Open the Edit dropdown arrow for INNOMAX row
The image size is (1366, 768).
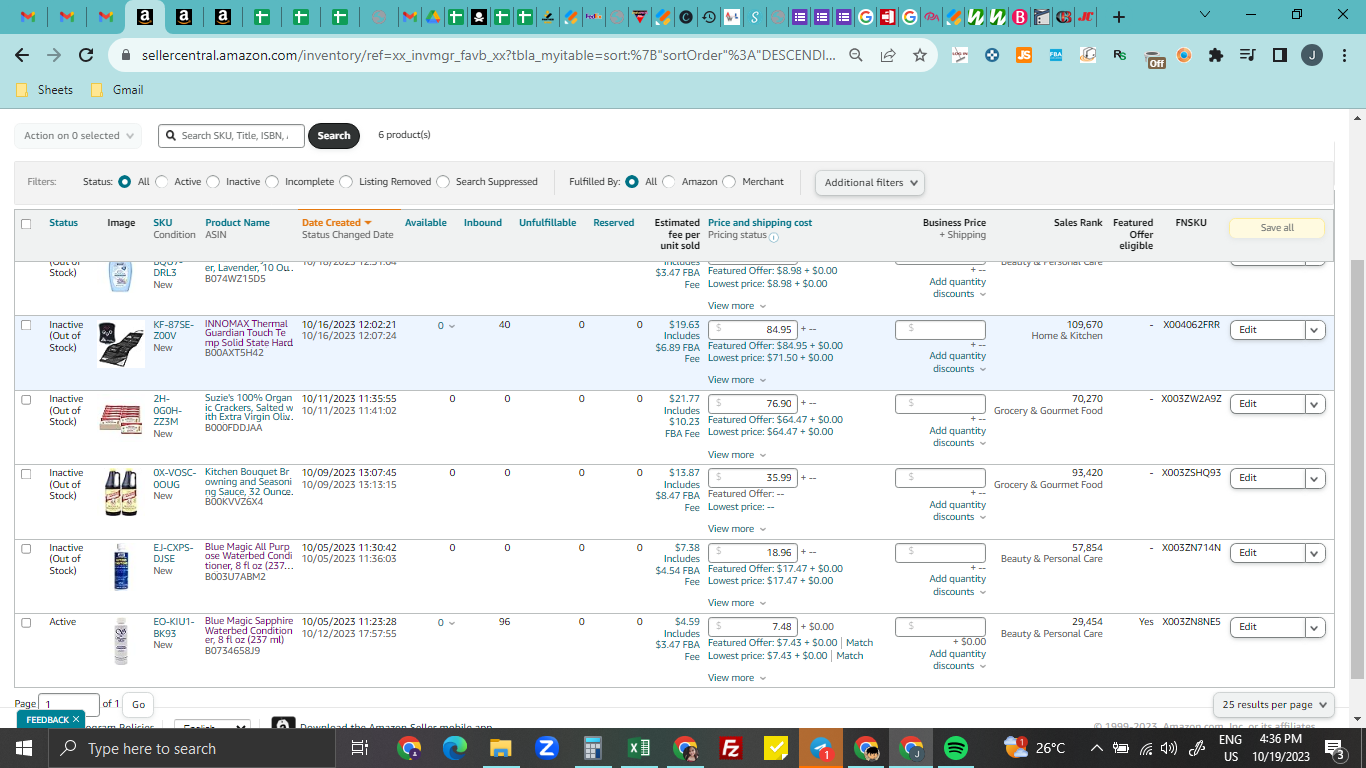pos(1315,330)
